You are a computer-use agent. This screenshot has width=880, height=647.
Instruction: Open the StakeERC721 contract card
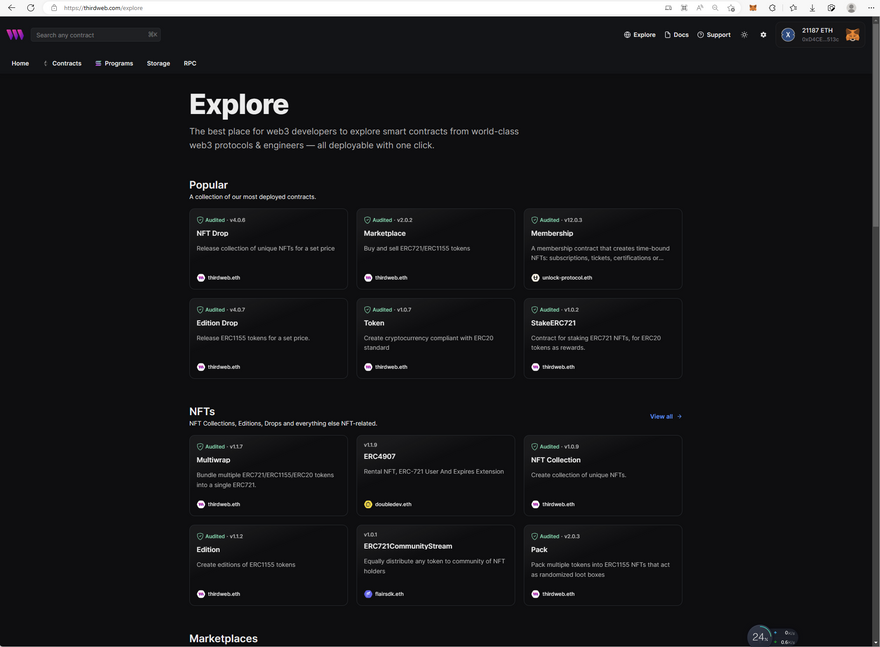[x=603, y=338]
